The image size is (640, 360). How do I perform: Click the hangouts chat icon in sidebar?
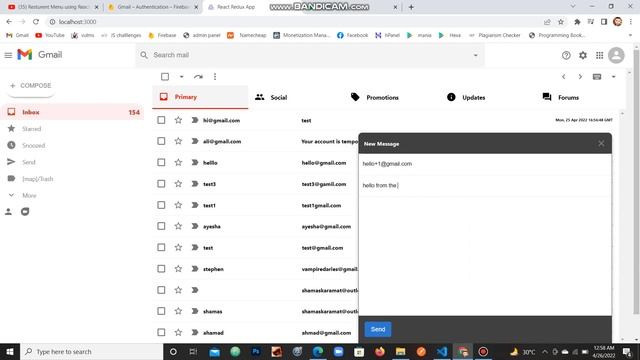pyautogui.click(x=25, y=211)
